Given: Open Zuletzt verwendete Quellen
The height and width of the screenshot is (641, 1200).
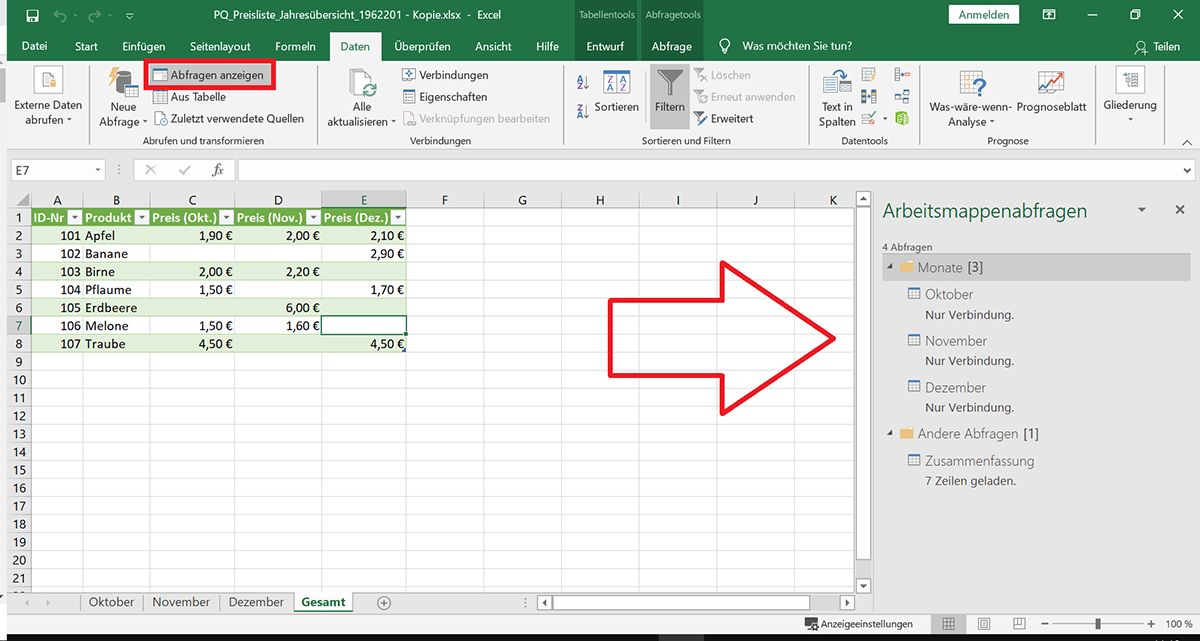Looking at the screenshot, I should [x=229, y=118].
